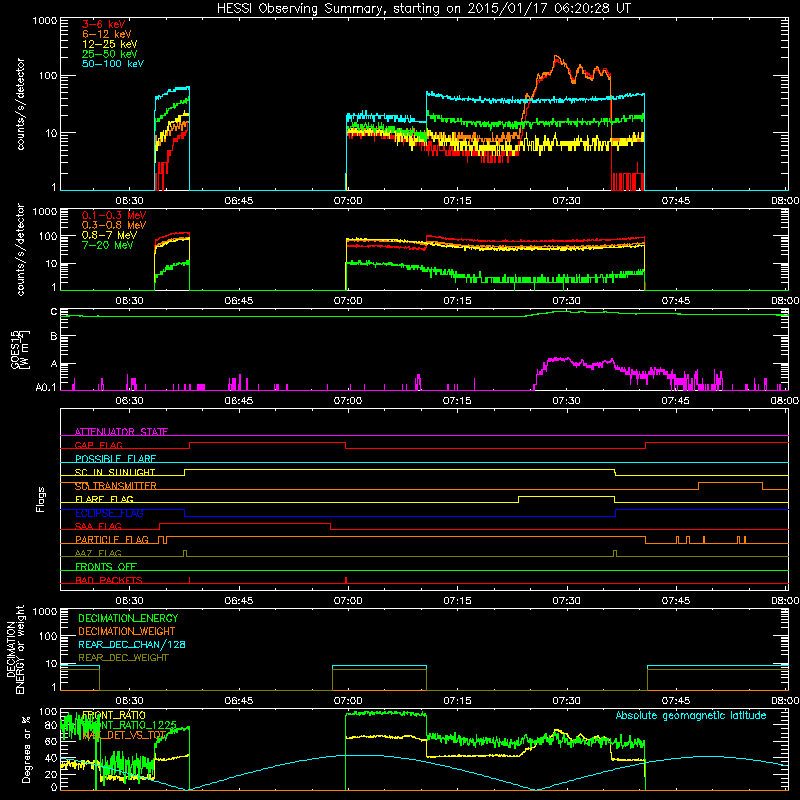800x800 pixels.
Task: Select the ECLIPSE_FLAG label
Action: click(109, 513)
